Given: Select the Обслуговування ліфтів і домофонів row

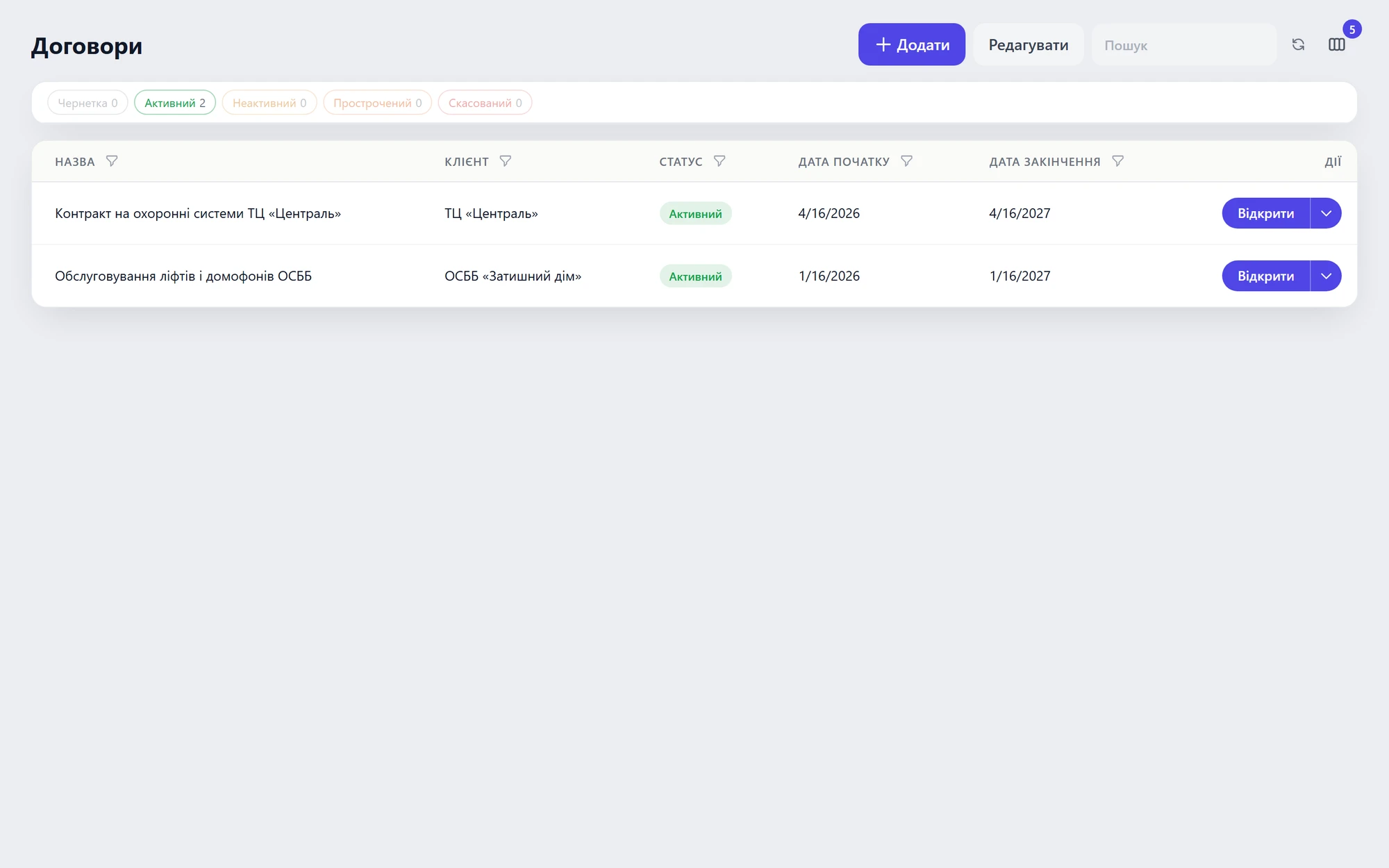Looking at the screenshot, I should tap(694, 276).
